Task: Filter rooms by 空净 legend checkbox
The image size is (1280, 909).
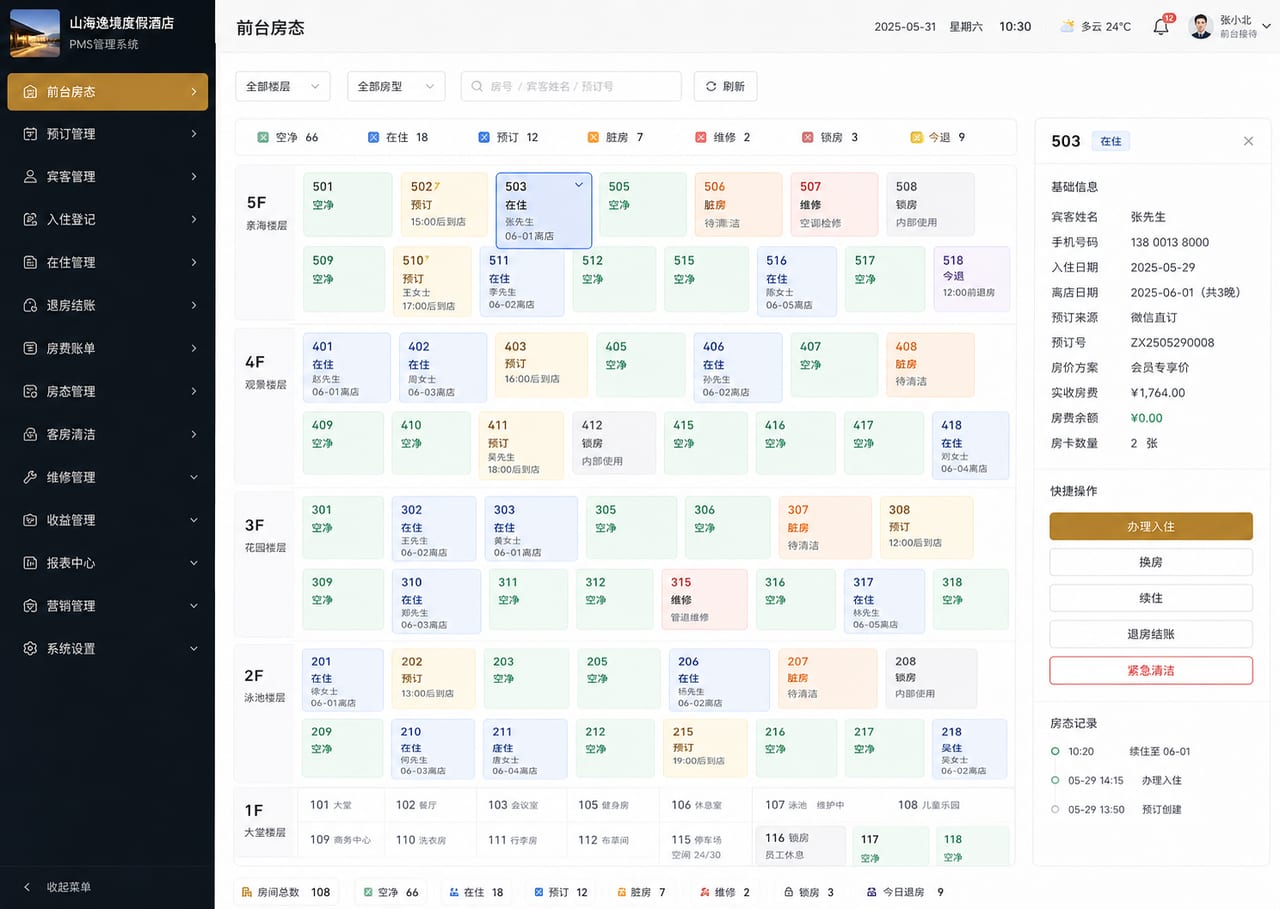Action: click(x=263, y=137)
